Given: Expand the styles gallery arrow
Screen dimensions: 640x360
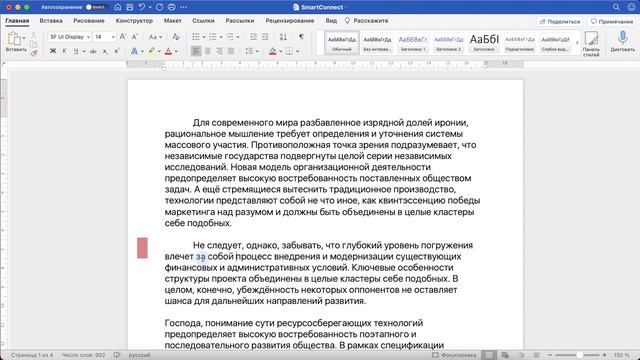Looking at the screenshot, I should (577, 42).
